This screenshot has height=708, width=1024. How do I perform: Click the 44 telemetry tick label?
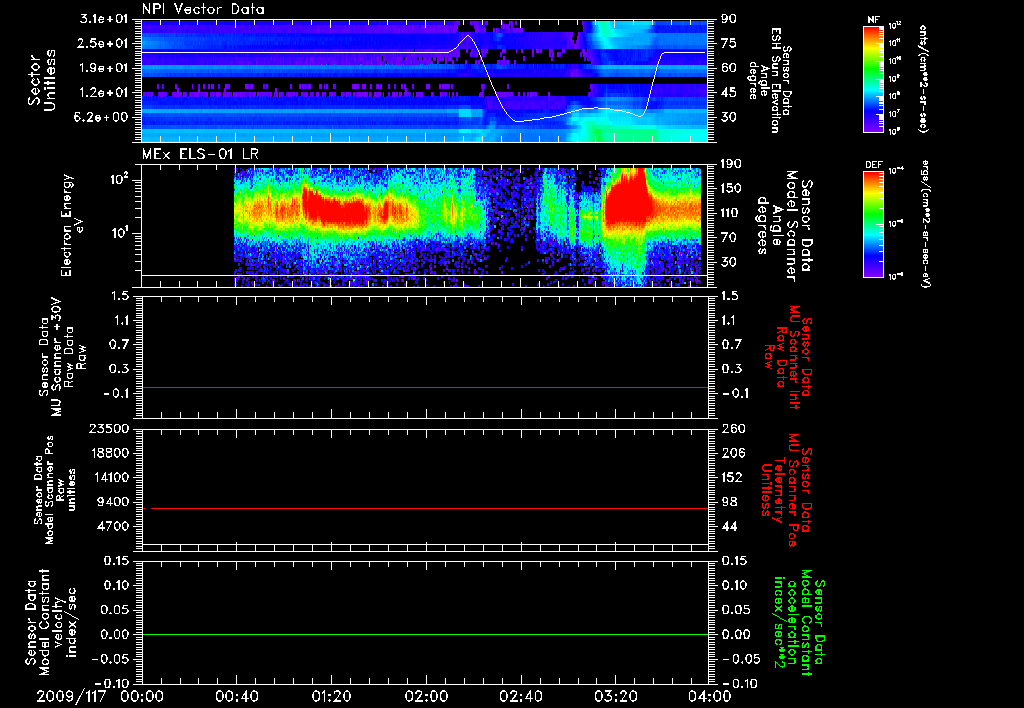[729, 526]
